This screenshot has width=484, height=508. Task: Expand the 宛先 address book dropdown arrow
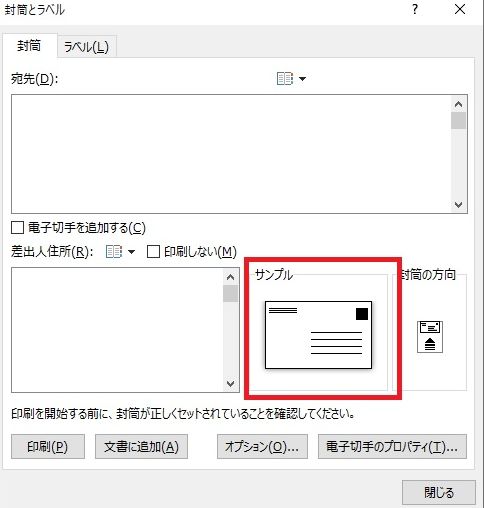click(x=302, y=79)
